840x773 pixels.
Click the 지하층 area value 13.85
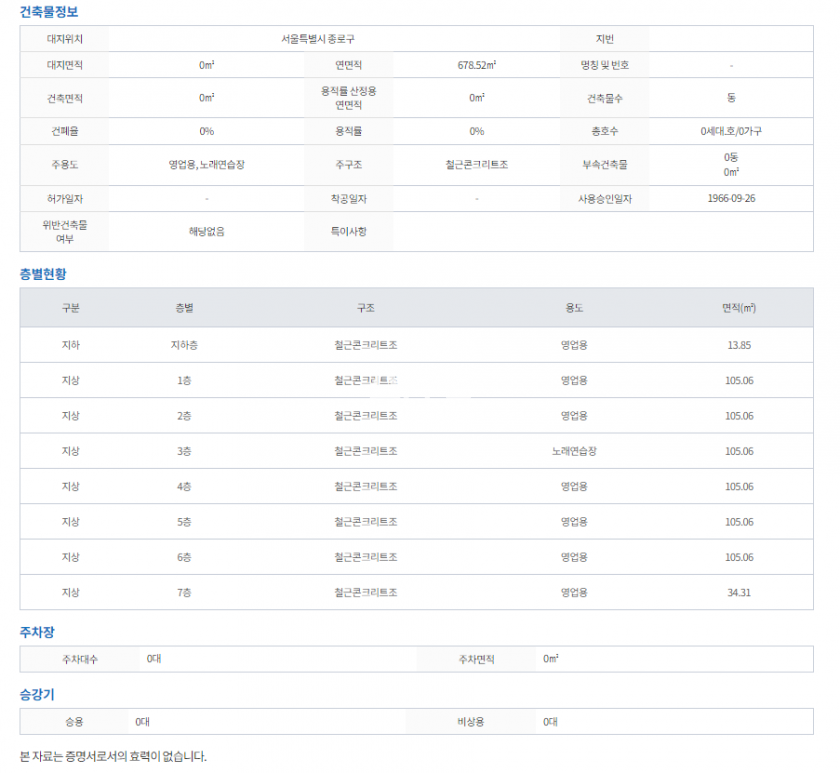click(738, 345)
